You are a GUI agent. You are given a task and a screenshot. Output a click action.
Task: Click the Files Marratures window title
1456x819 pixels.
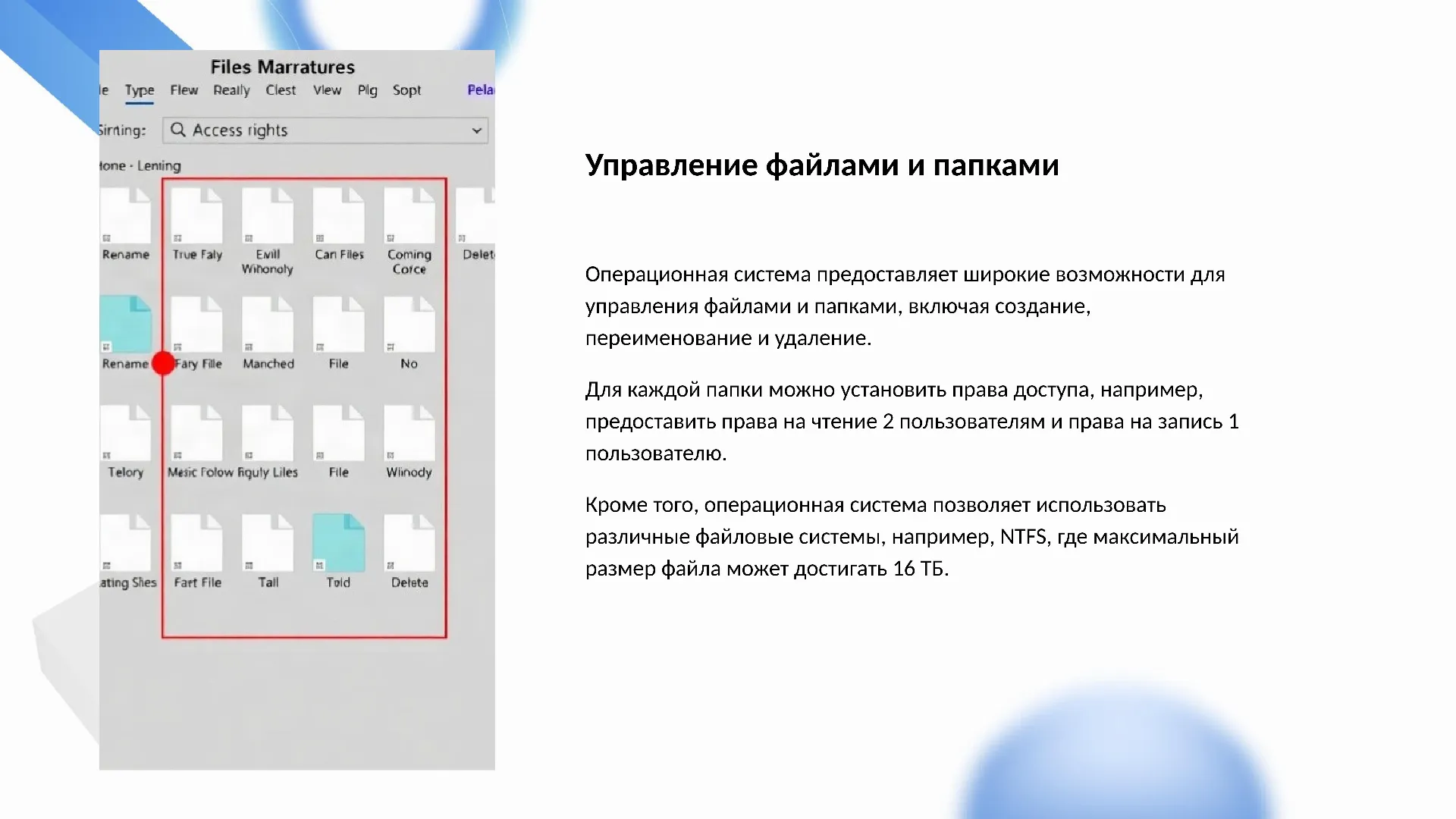(x=283, y=67)
